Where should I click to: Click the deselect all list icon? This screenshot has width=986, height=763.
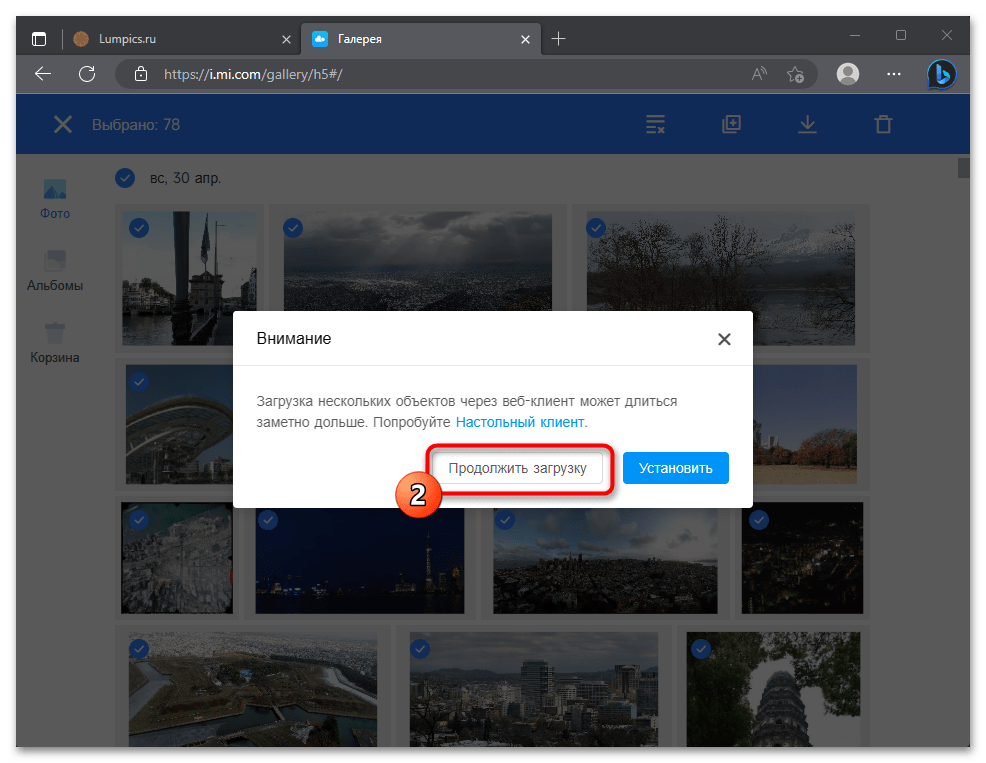[x=655, y=125]
